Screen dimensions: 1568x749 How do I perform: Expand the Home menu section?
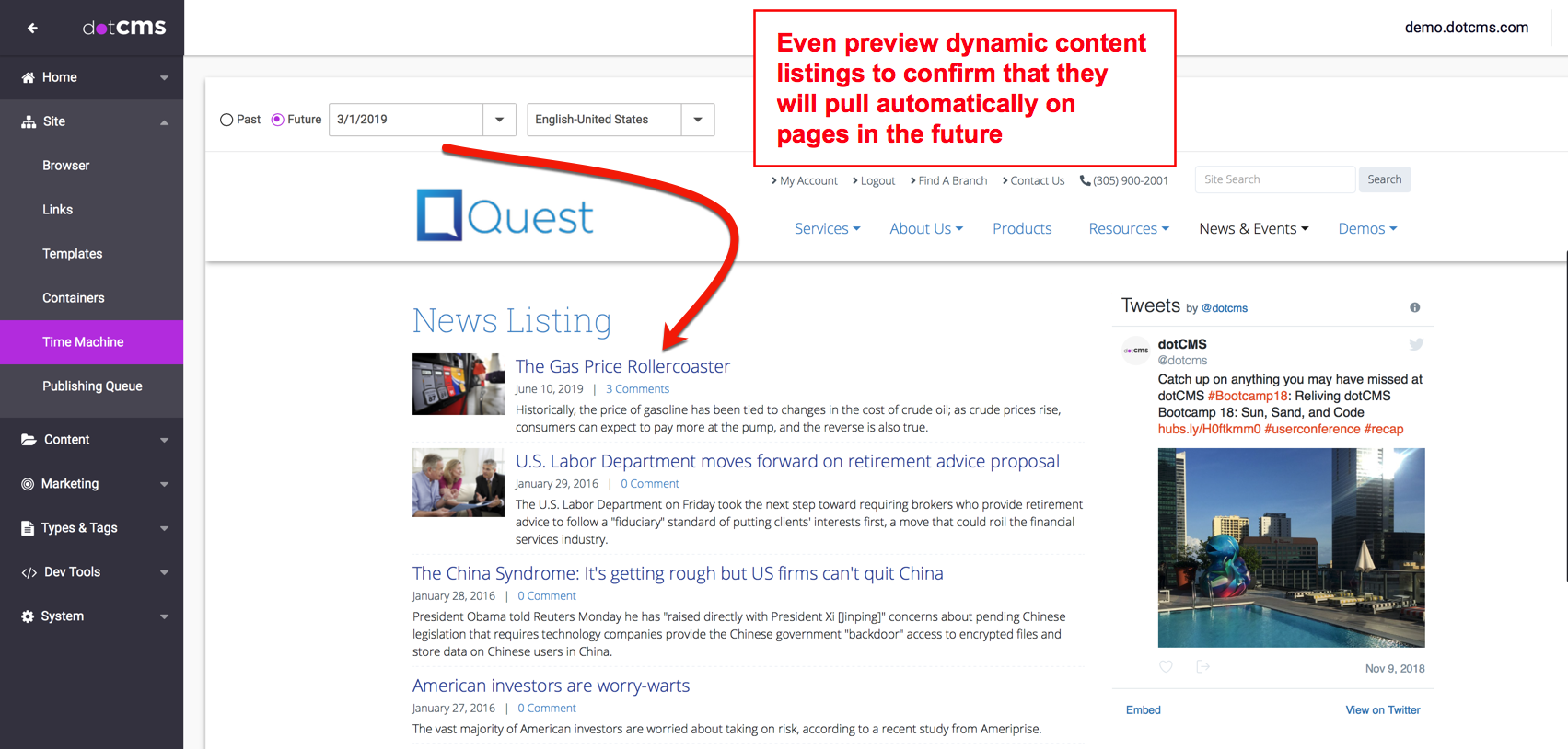(x=164, y=77)
